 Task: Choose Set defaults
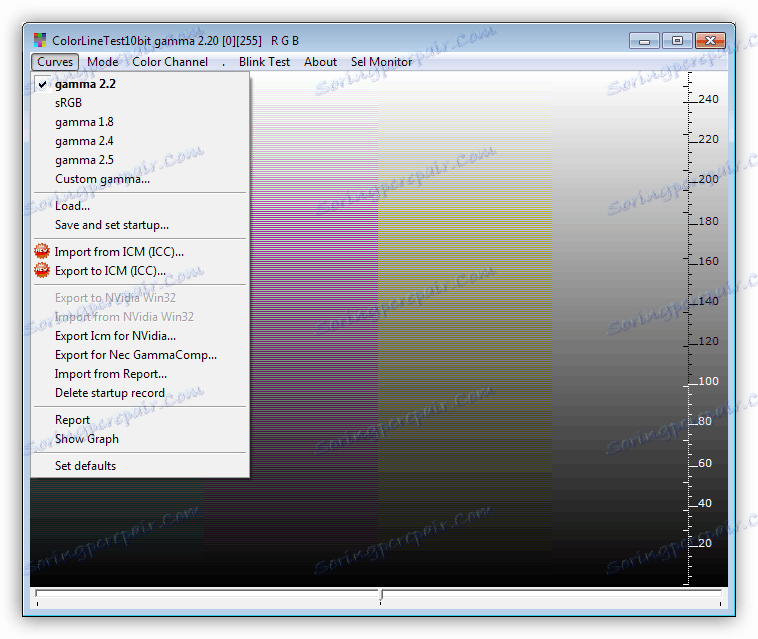[140, 466]
